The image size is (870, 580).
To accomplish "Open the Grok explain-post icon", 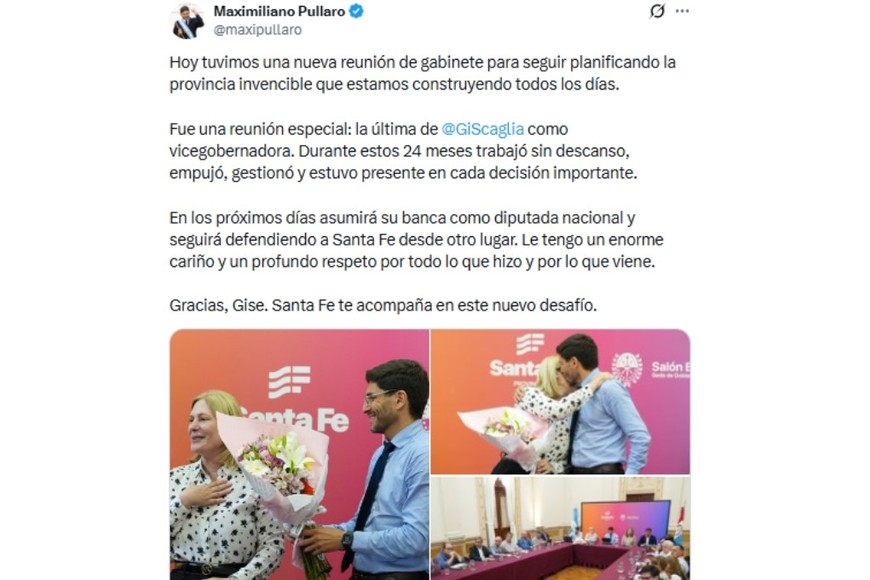I will click(657, 11).
